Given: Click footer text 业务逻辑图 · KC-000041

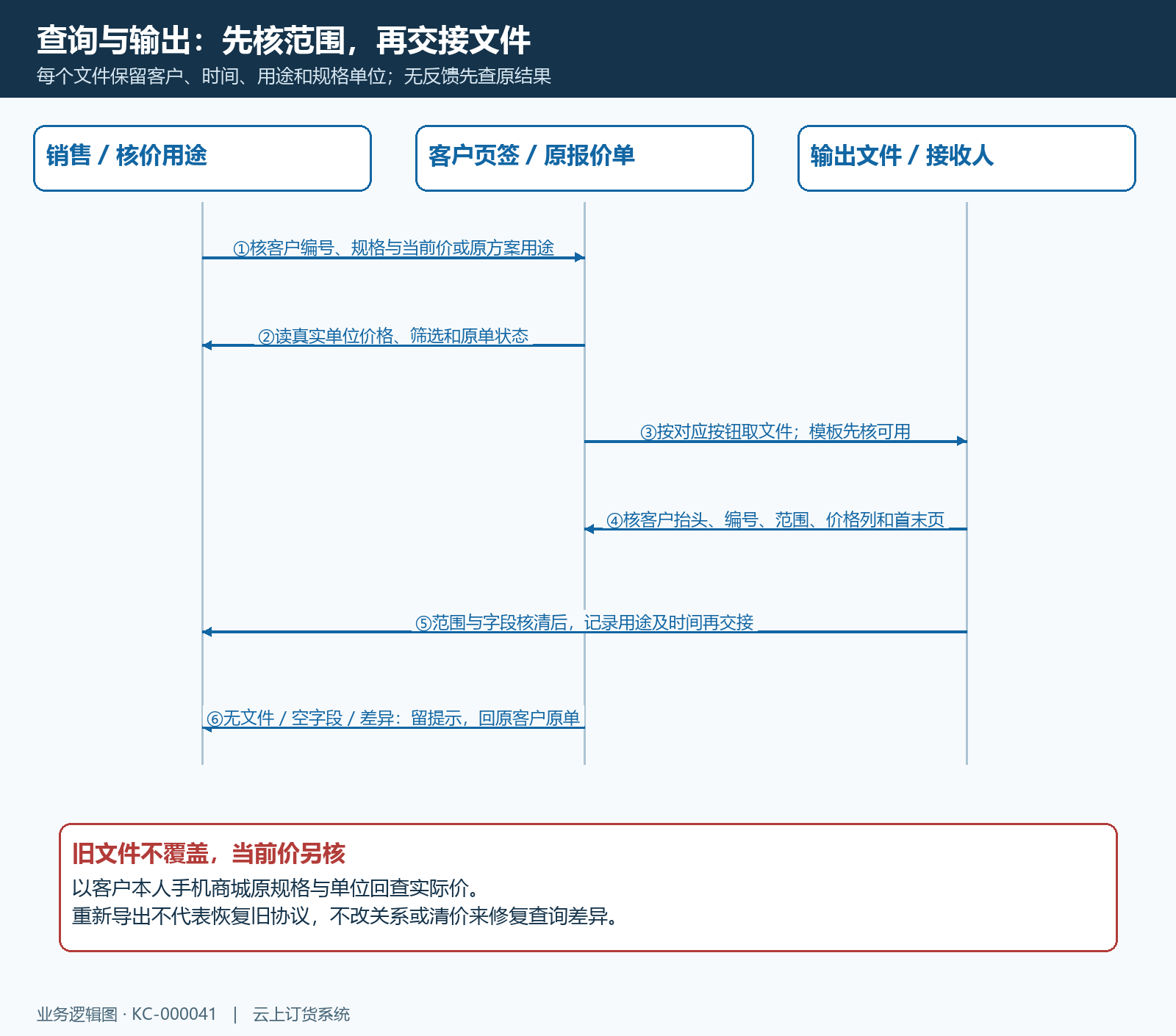Looking at the screenshot, I should (x=126, y=1015).
